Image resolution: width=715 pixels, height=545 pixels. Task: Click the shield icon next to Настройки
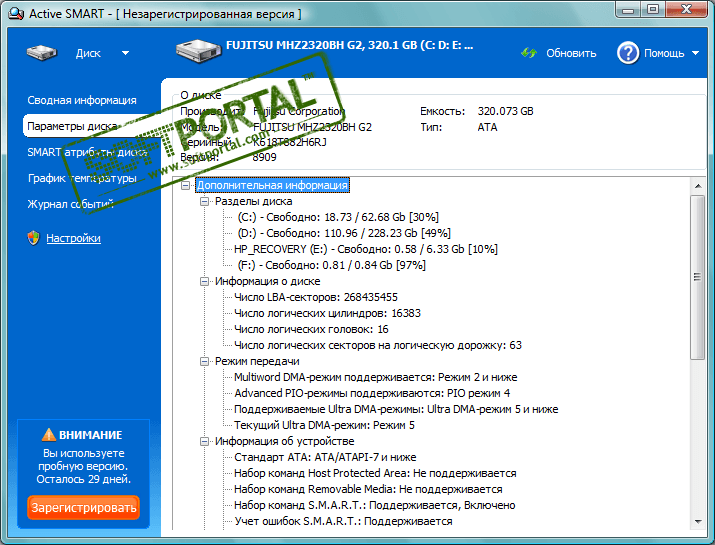pyautogui.click(x=33, y=238)
